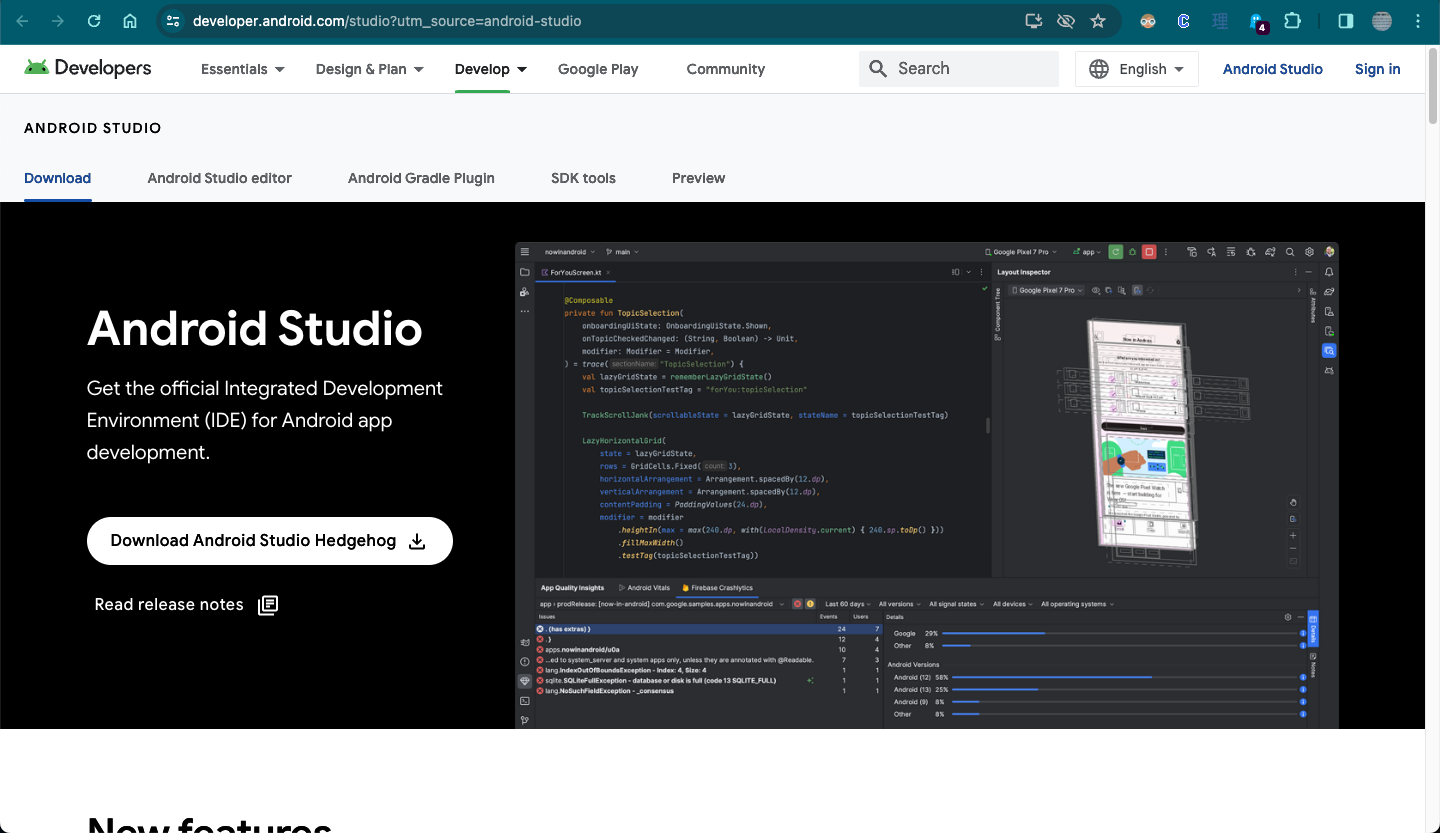Click the Android Developers logo
Screen dimensions: 1440x833
pyautogui.click(x=88, y=68)
